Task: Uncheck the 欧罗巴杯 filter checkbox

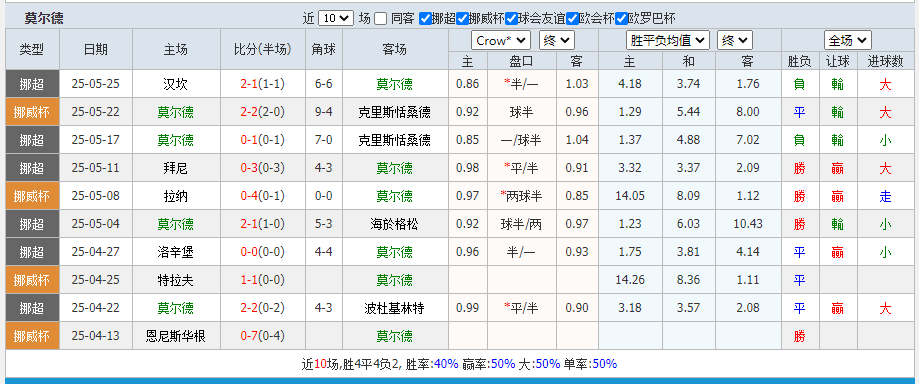Action: pyautogui.click(x=621, y=19)
